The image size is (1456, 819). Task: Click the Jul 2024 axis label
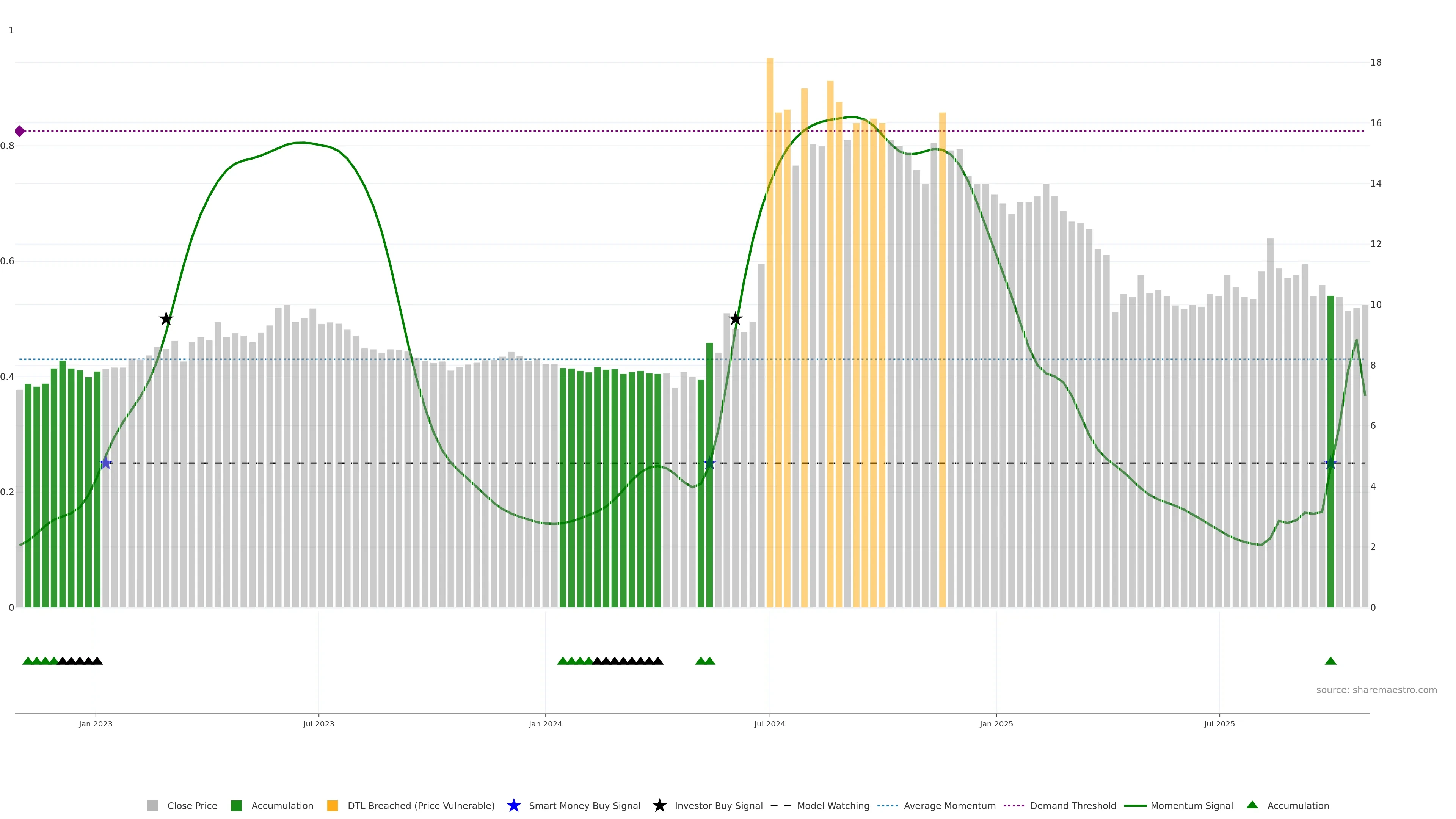click(x=769, y=723)
